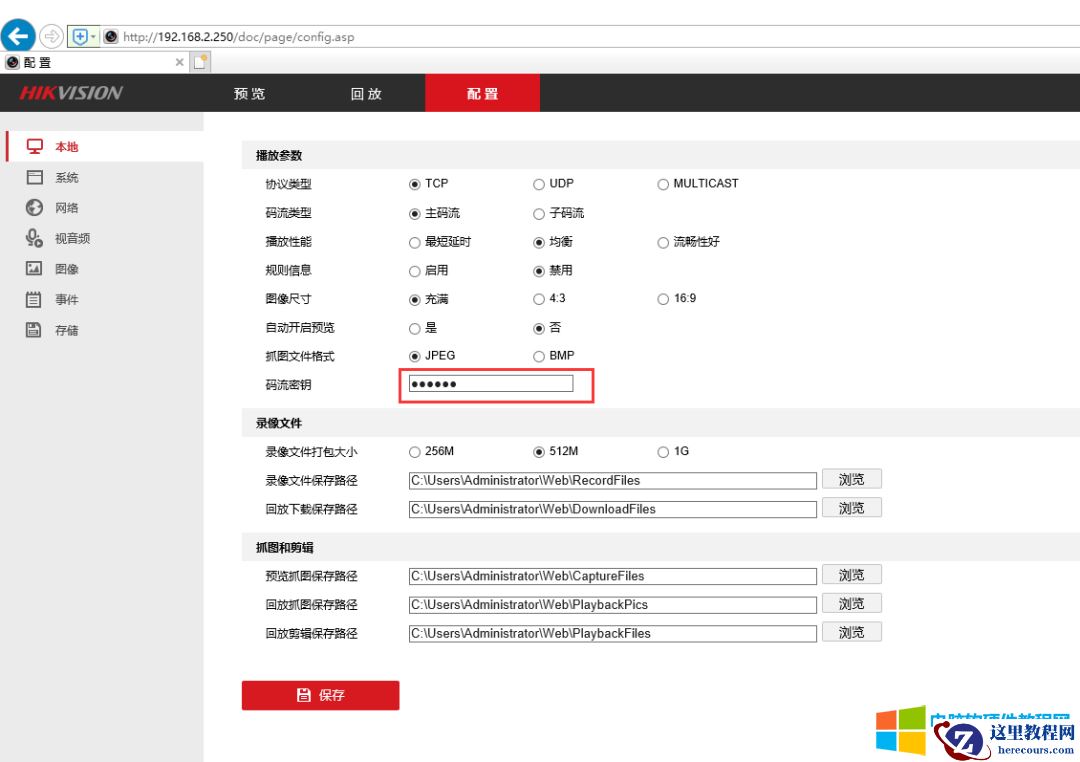Switch to the 回放 (Playback) tab

(367, 93)
